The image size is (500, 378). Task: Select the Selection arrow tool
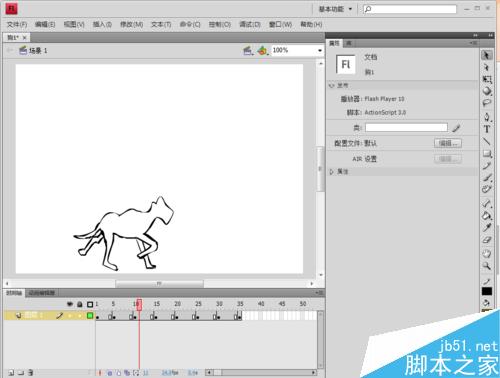(x=487, y=55)
